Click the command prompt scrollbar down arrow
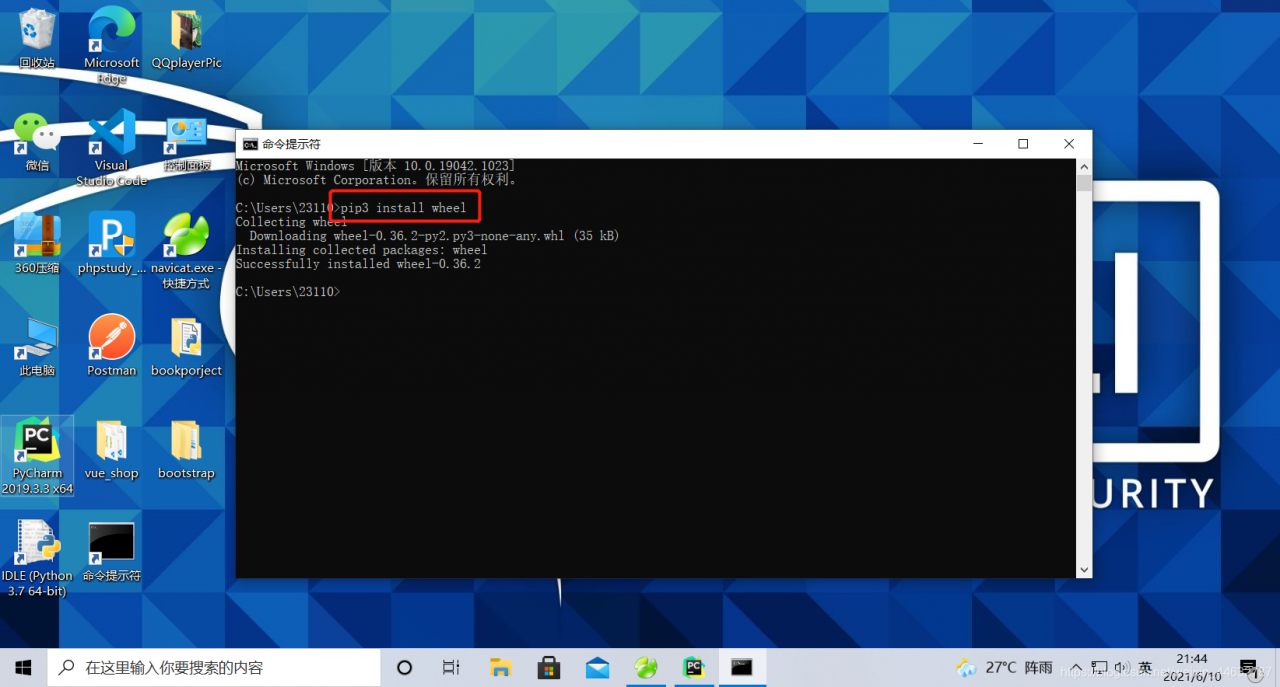1280x687 pixels. click(1083, 570)
